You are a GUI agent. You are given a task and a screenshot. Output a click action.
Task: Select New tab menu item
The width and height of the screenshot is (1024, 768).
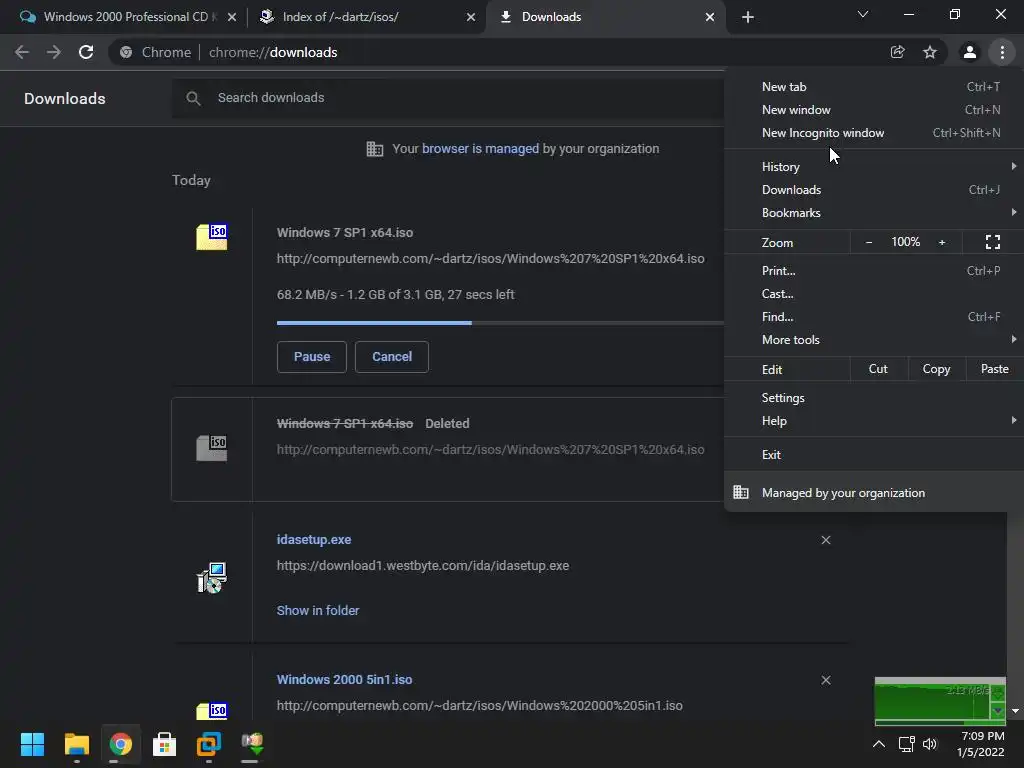(874, 86)
